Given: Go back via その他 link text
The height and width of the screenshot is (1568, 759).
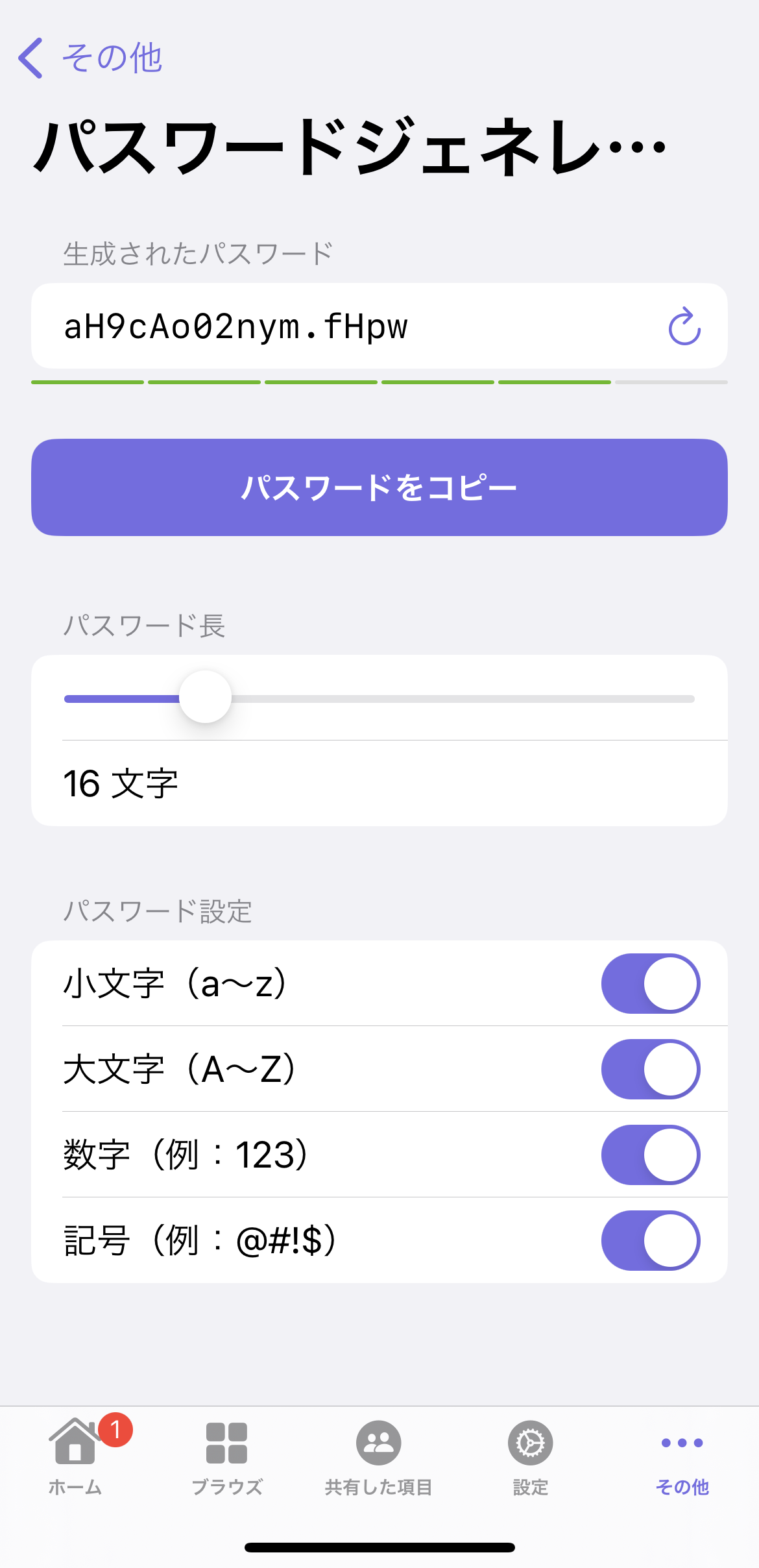Looking at the screenshot, I should click(x=112, y=58).
